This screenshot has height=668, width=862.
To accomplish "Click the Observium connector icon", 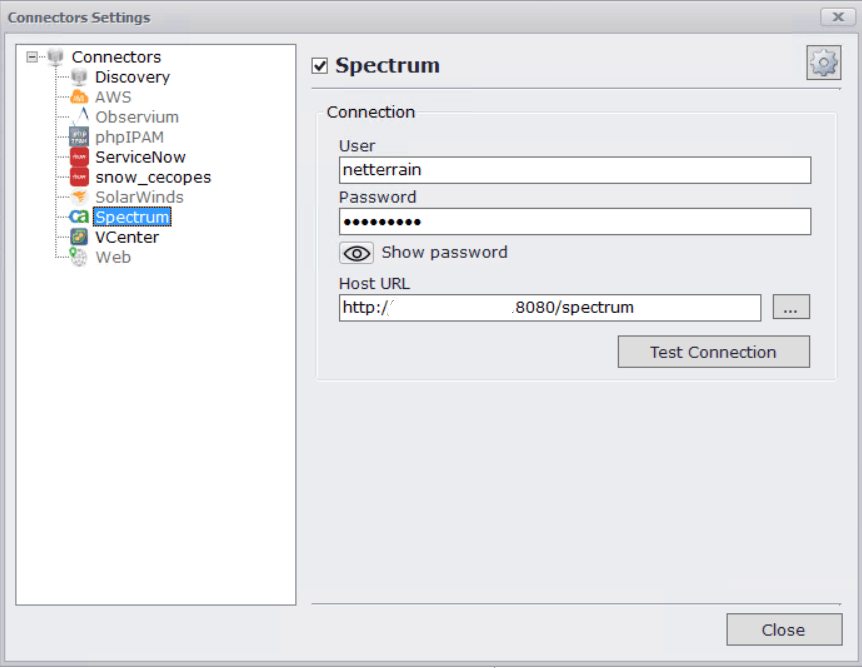I will tap(81, 117).
